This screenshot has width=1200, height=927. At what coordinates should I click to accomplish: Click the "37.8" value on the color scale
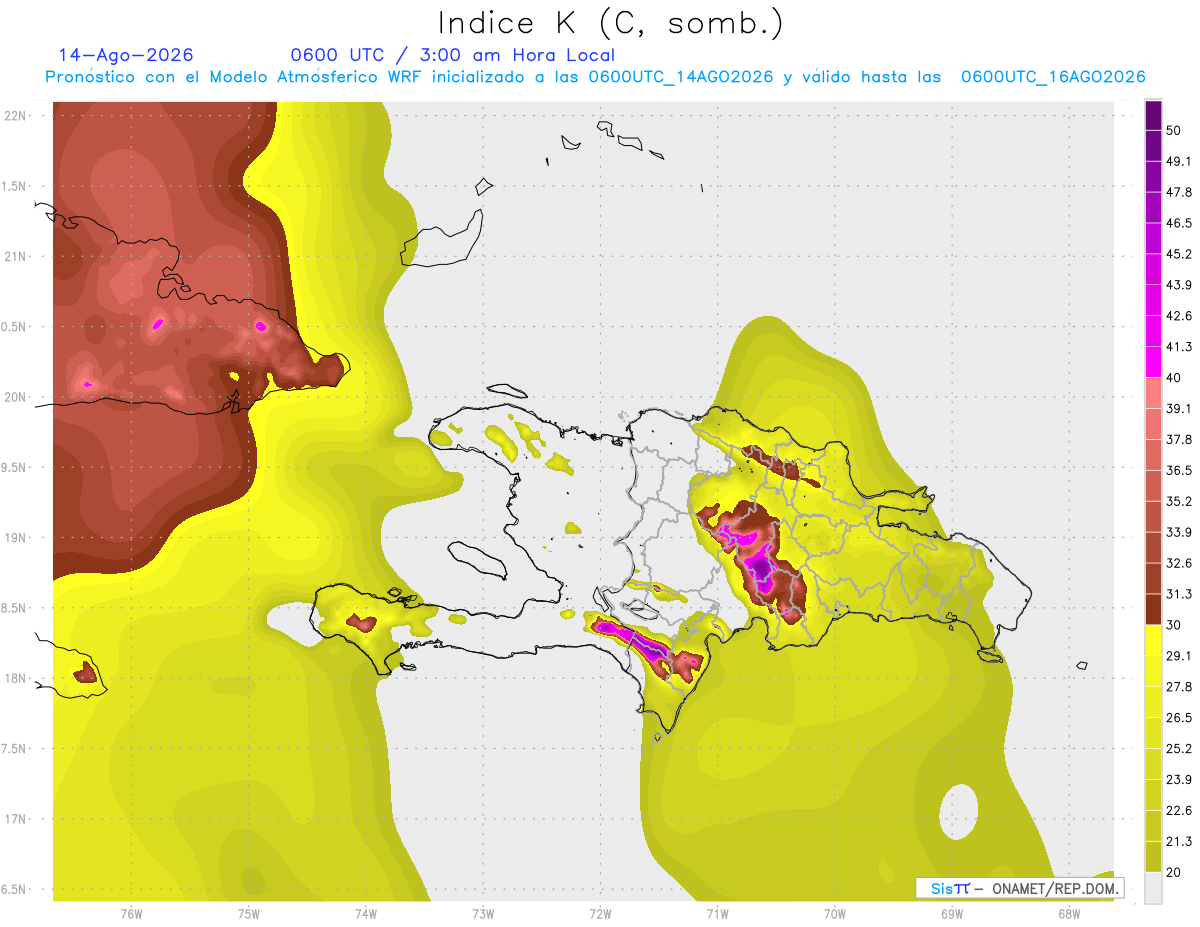point(1179,439)
